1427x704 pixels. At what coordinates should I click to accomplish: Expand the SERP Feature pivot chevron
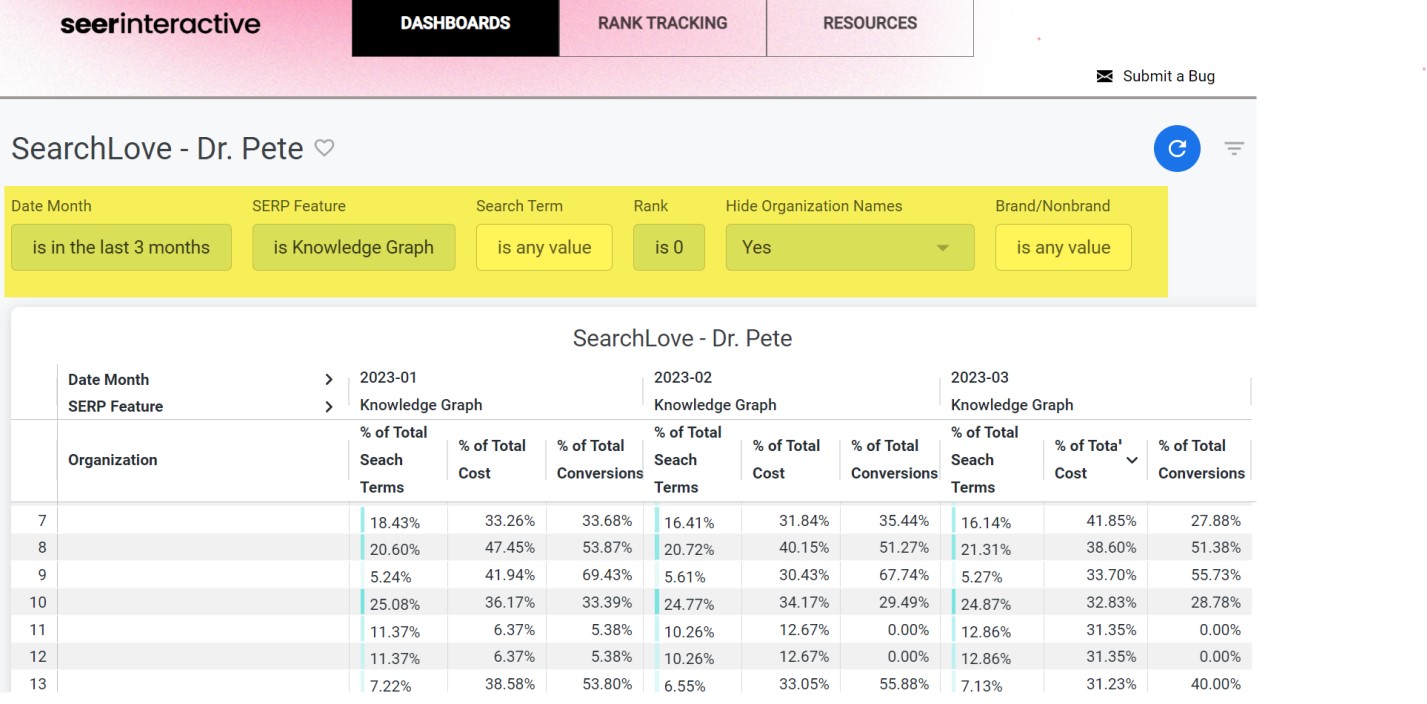tap(328, 406)
